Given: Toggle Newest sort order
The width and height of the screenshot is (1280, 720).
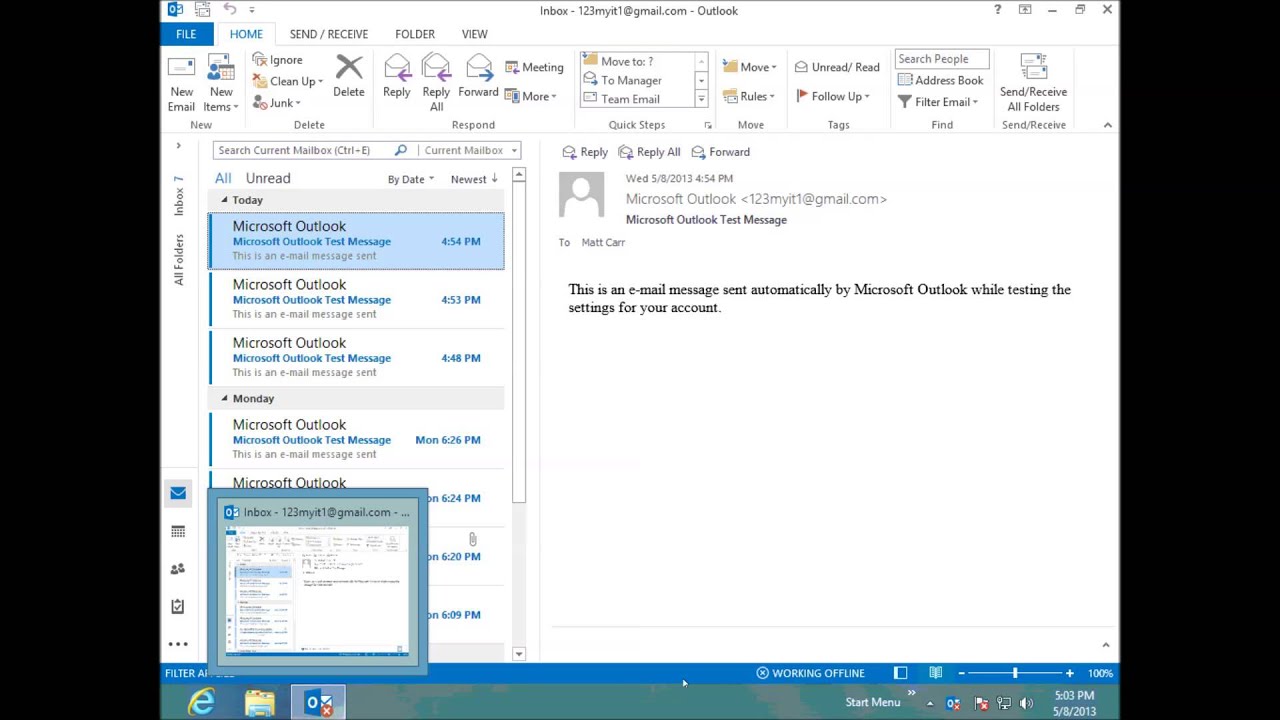Looking at the screenshot, I should pyautogui.click(x=474, y=179).
